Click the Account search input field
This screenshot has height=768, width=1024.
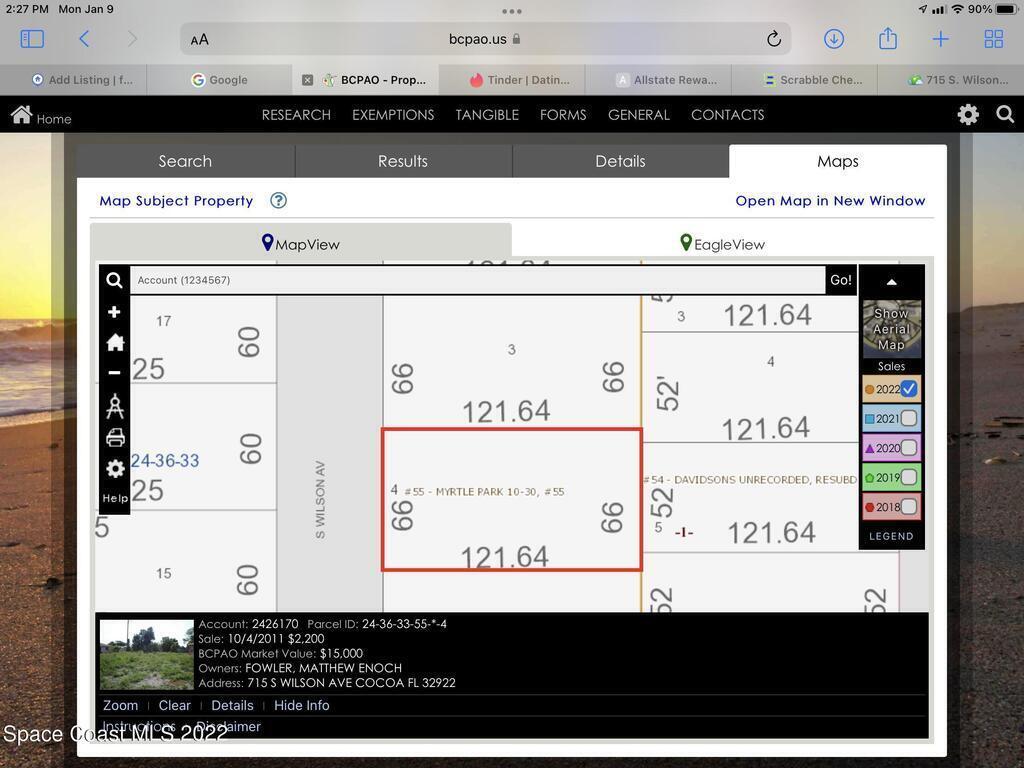tap(478, 280)
